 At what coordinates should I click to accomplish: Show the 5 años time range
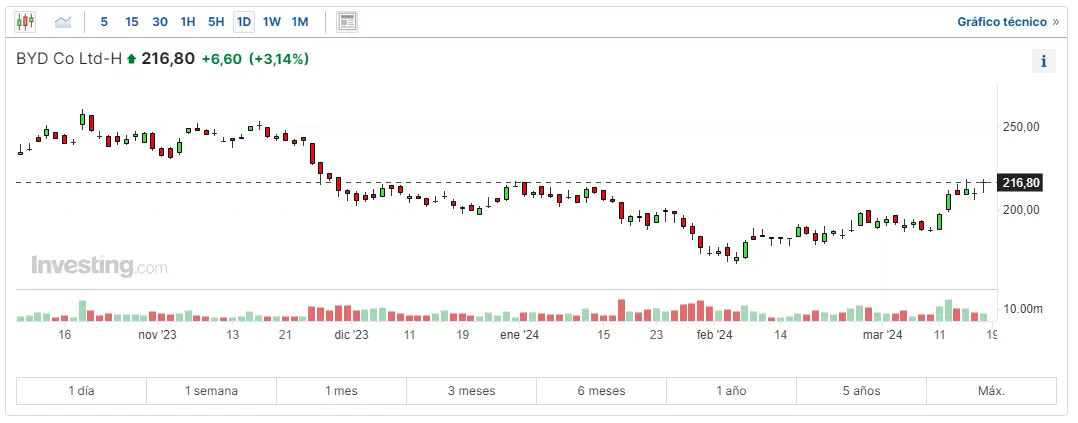[862, 391]
